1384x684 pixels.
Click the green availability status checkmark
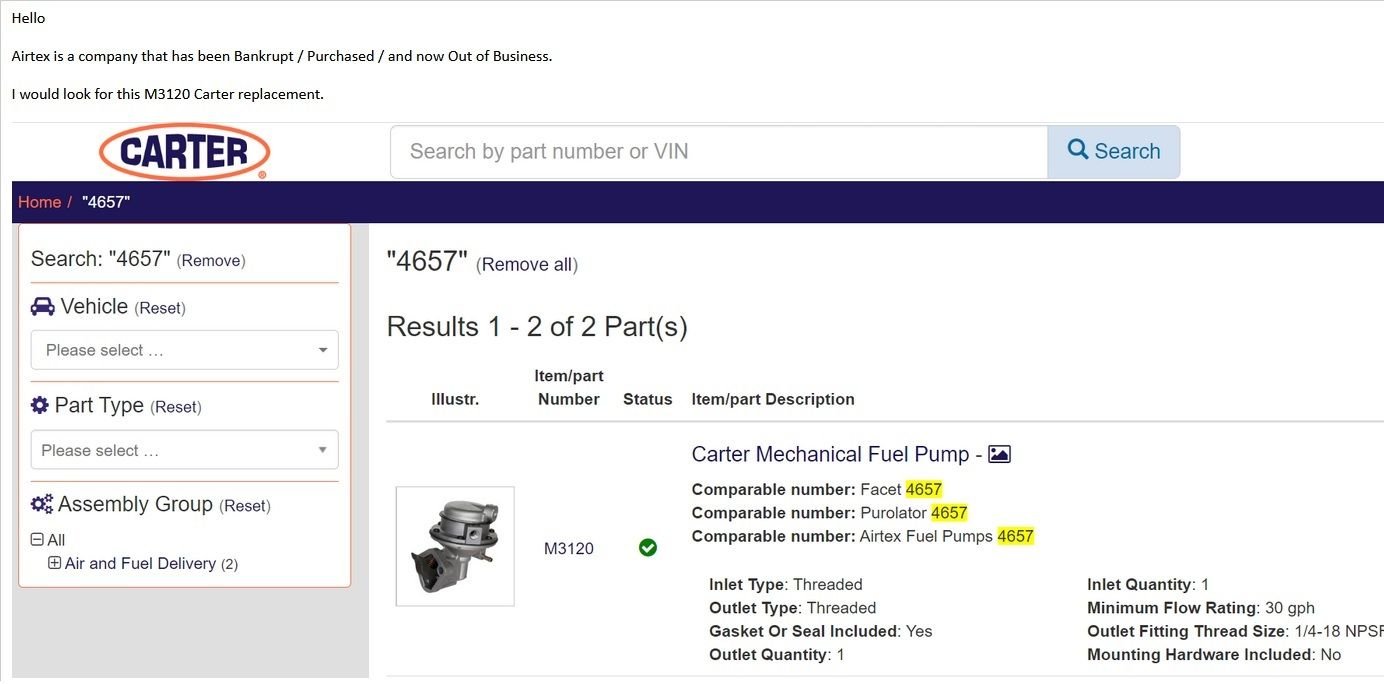pos(648,547)
